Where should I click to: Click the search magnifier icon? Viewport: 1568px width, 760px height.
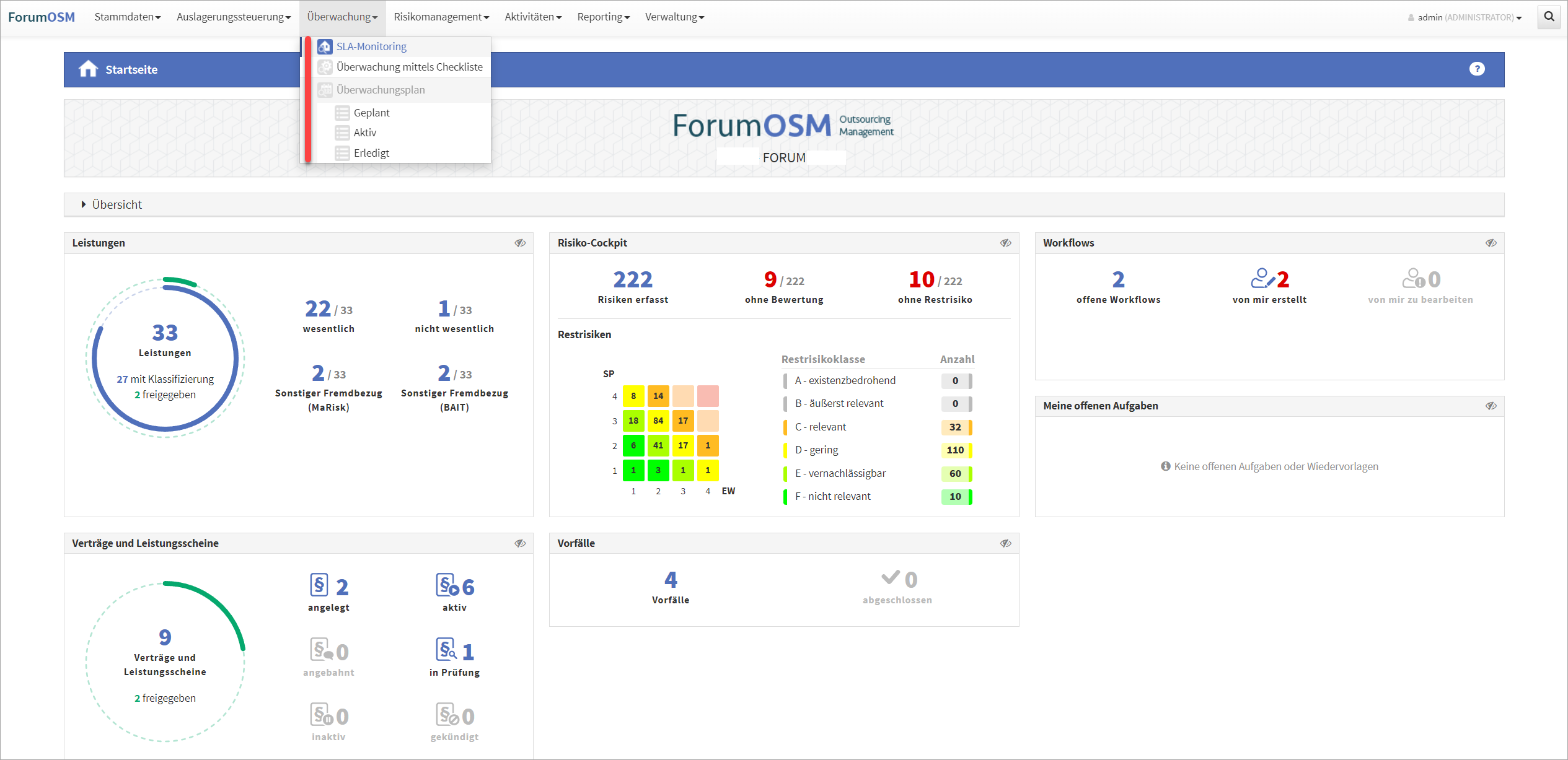coord(1549,17)
